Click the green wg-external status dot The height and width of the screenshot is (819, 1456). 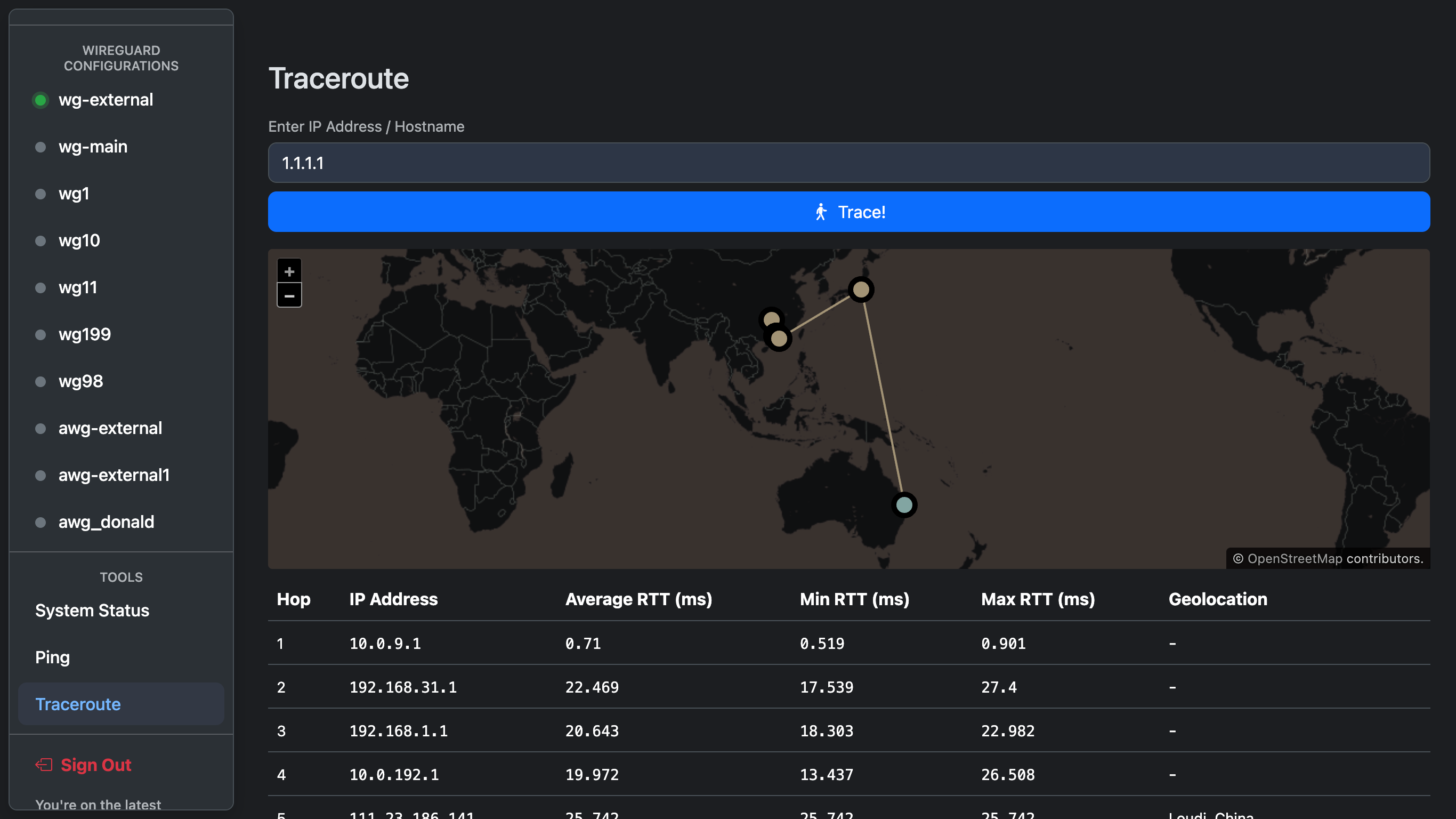(40, 100)
